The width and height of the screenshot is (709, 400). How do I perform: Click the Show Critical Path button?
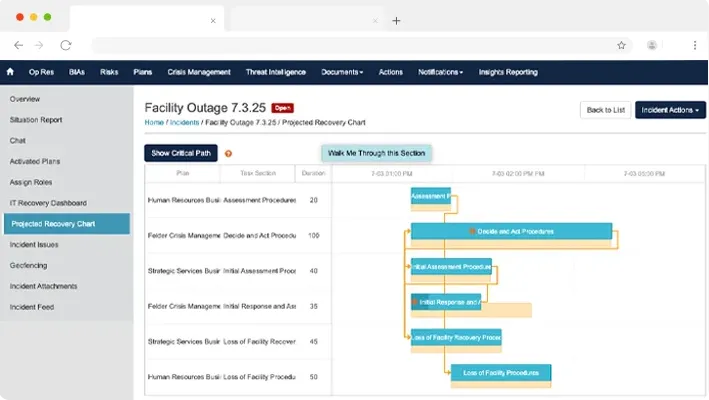(x=181, y=153)
